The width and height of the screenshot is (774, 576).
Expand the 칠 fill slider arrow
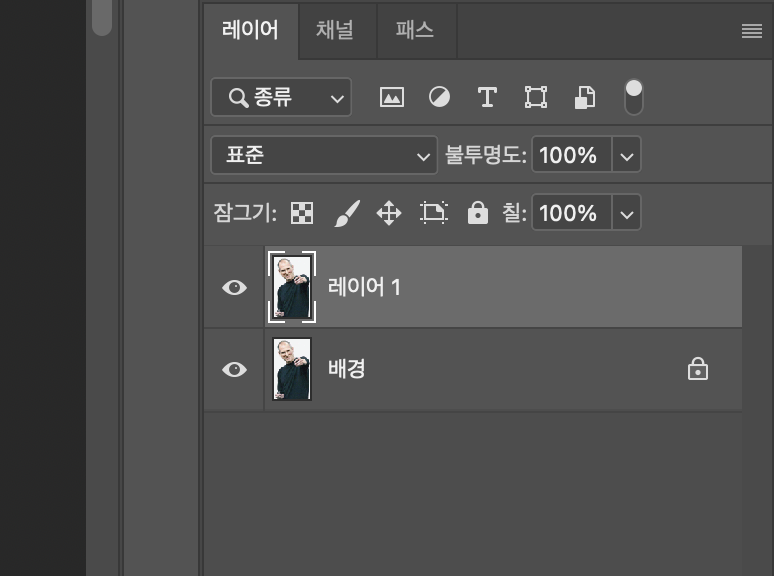pos(626,213)
